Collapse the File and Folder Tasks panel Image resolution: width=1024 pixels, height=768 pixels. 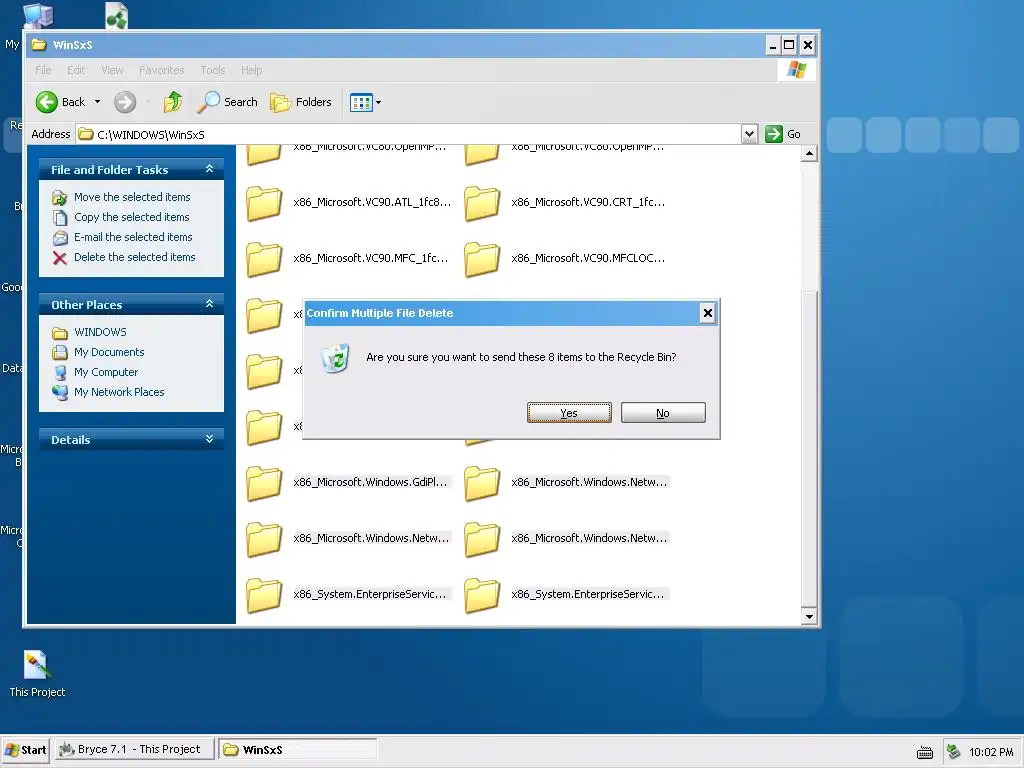pyautogui.click(x=210, y=169)
